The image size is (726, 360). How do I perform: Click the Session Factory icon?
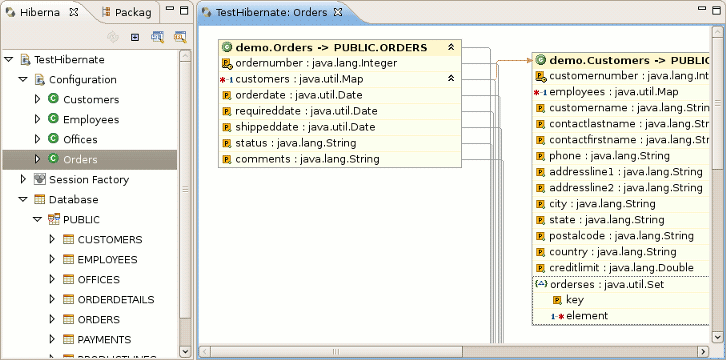(40, 179)
